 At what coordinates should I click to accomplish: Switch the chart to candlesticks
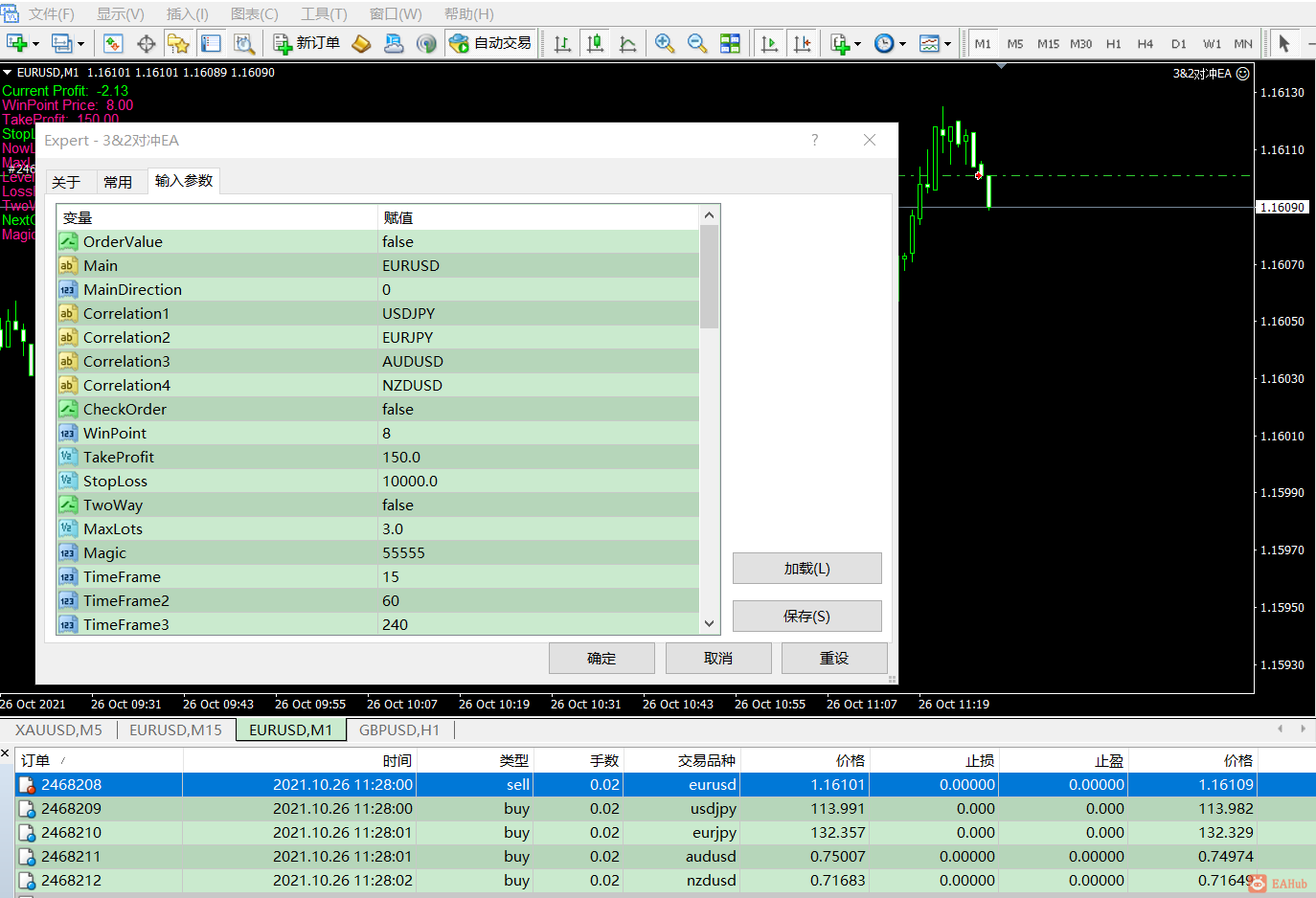[595, 43]
